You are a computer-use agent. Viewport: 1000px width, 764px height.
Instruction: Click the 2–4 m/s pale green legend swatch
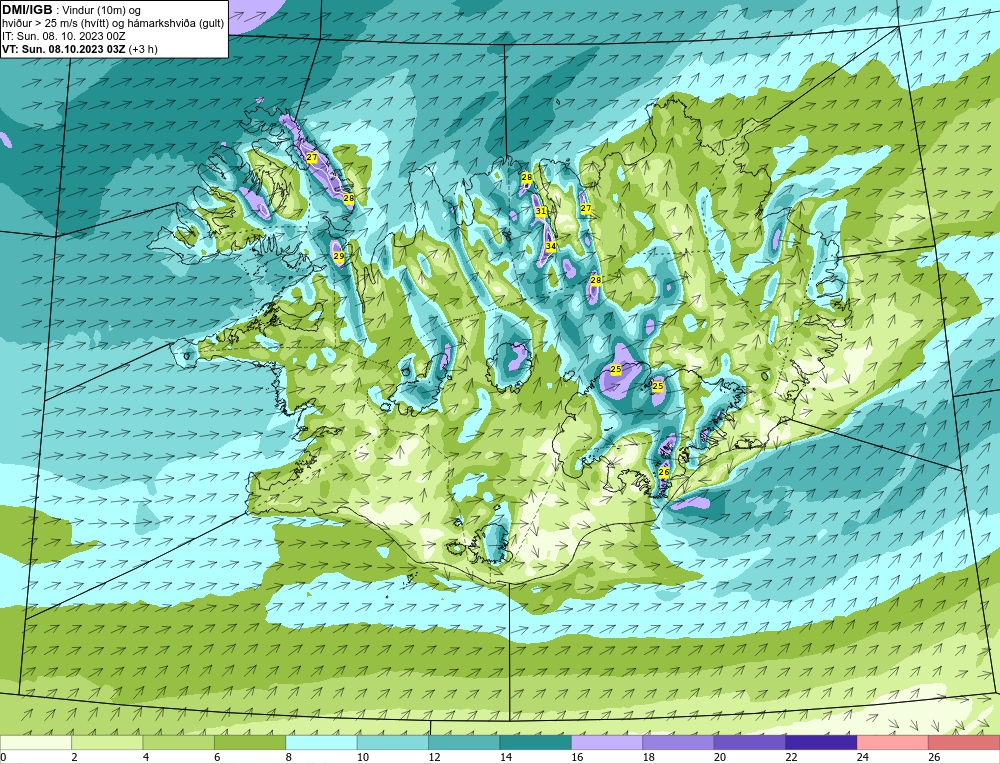tap(107, 742)
